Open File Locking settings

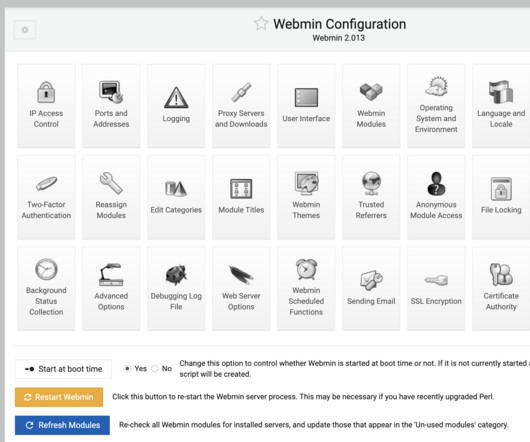[501, 197]
